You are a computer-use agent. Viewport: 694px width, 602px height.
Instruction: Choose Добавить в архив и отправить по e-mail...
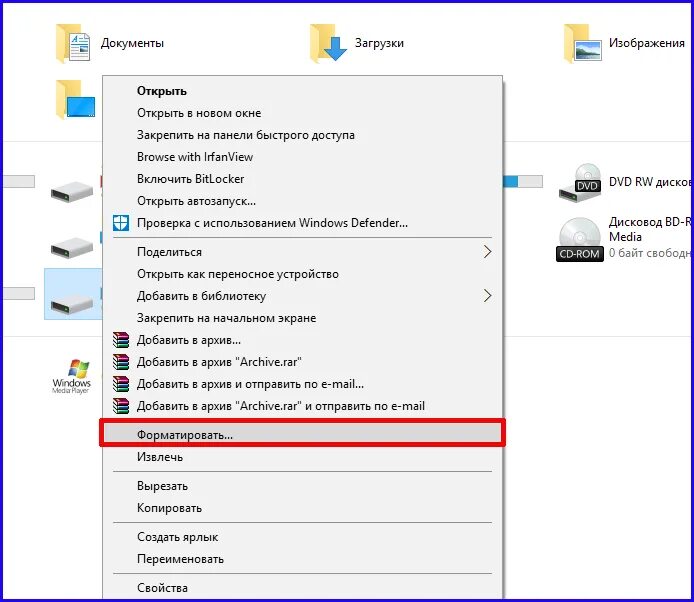click(303, 384)
